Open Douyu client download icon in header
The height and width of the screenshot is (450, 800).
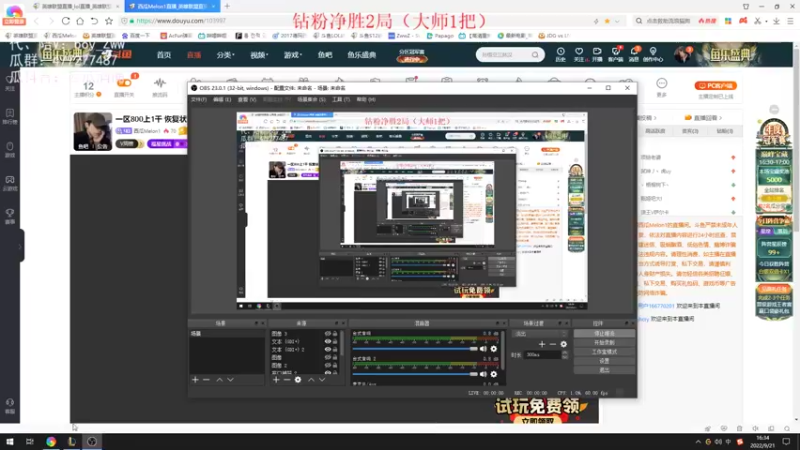(x=615, y=54)
